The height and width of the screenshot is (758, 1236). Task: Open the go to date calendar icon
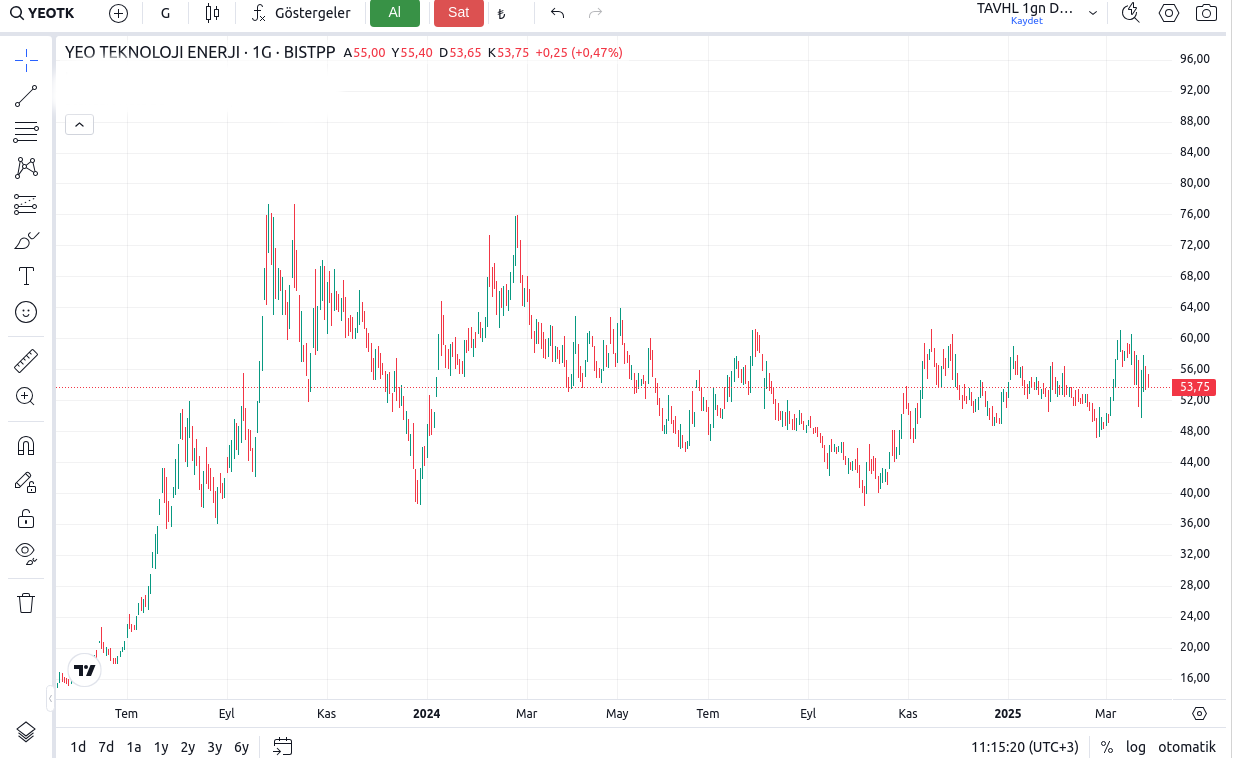click(x=283, y=747)
